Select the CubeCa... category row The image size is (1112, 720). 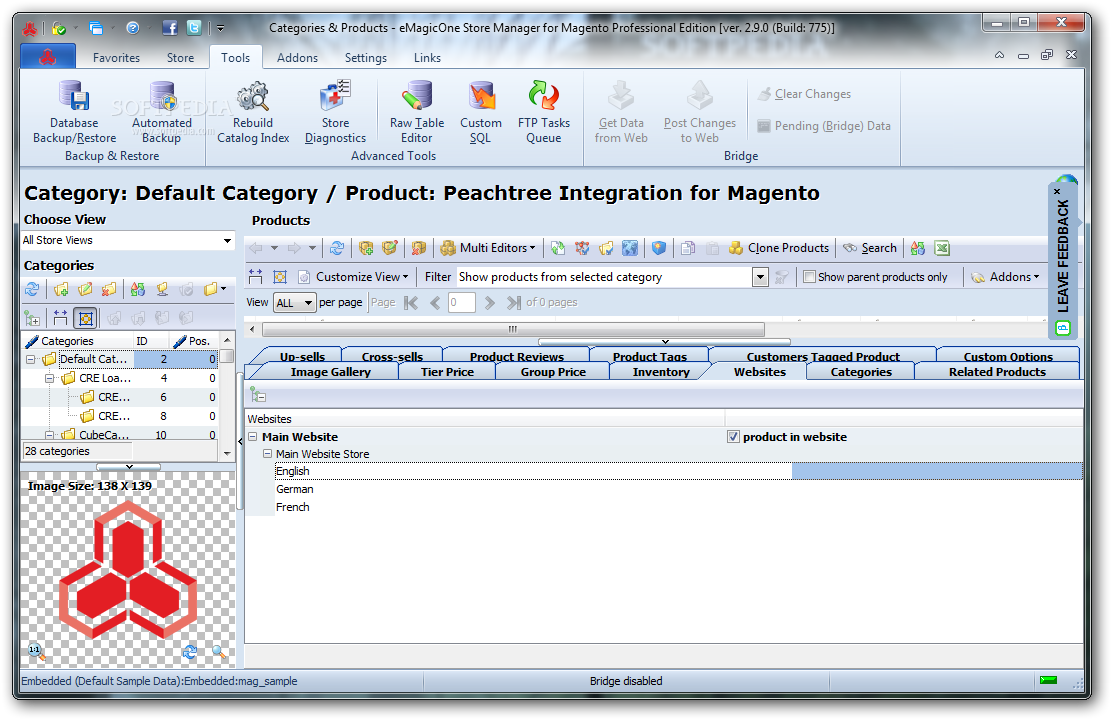click(120, 435)
